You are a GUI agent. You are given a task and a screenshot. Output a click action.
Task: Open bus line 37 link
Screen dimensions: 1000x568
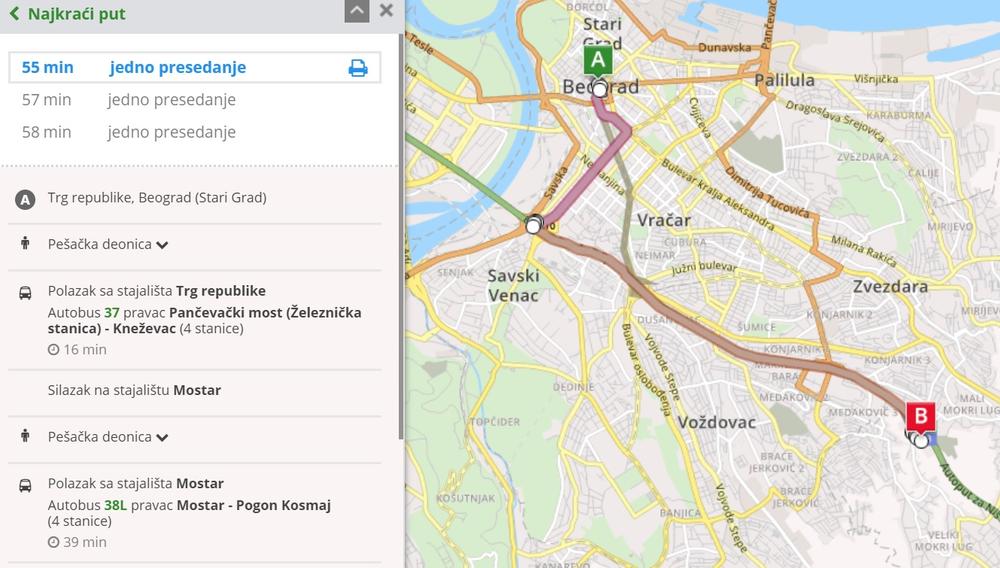click(x=112, y=312)
